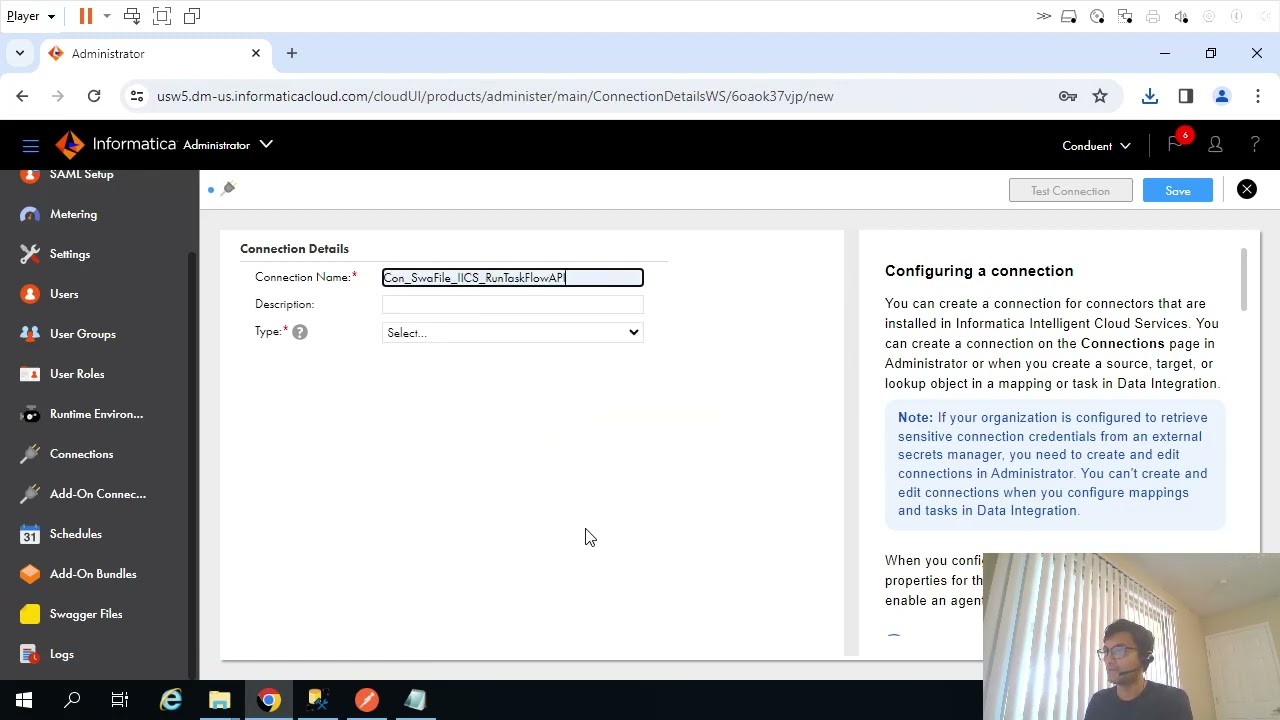The image size is (1280, 720).
Task: Open the notifications flag with badge
Action: [x=1175, y=145]
